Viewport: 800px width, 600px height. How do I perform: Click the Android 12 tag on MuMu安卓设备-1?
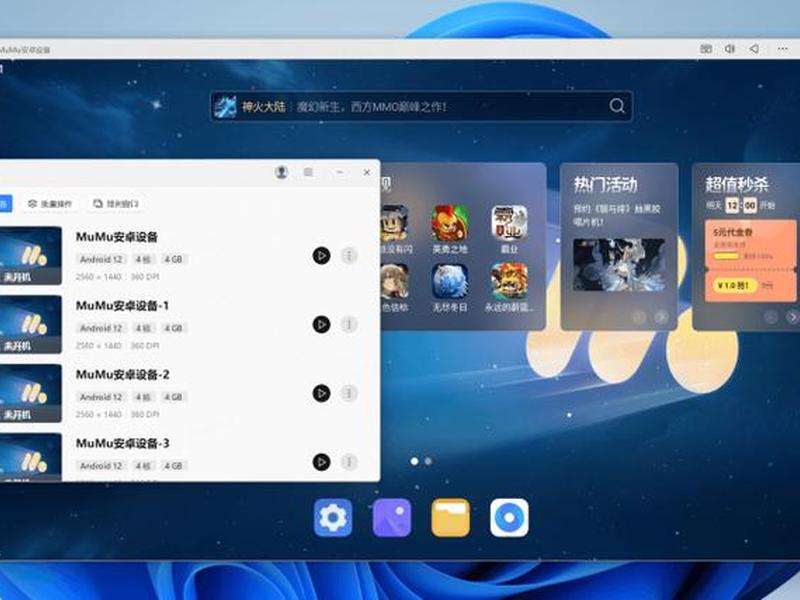[x=101, y=328]
